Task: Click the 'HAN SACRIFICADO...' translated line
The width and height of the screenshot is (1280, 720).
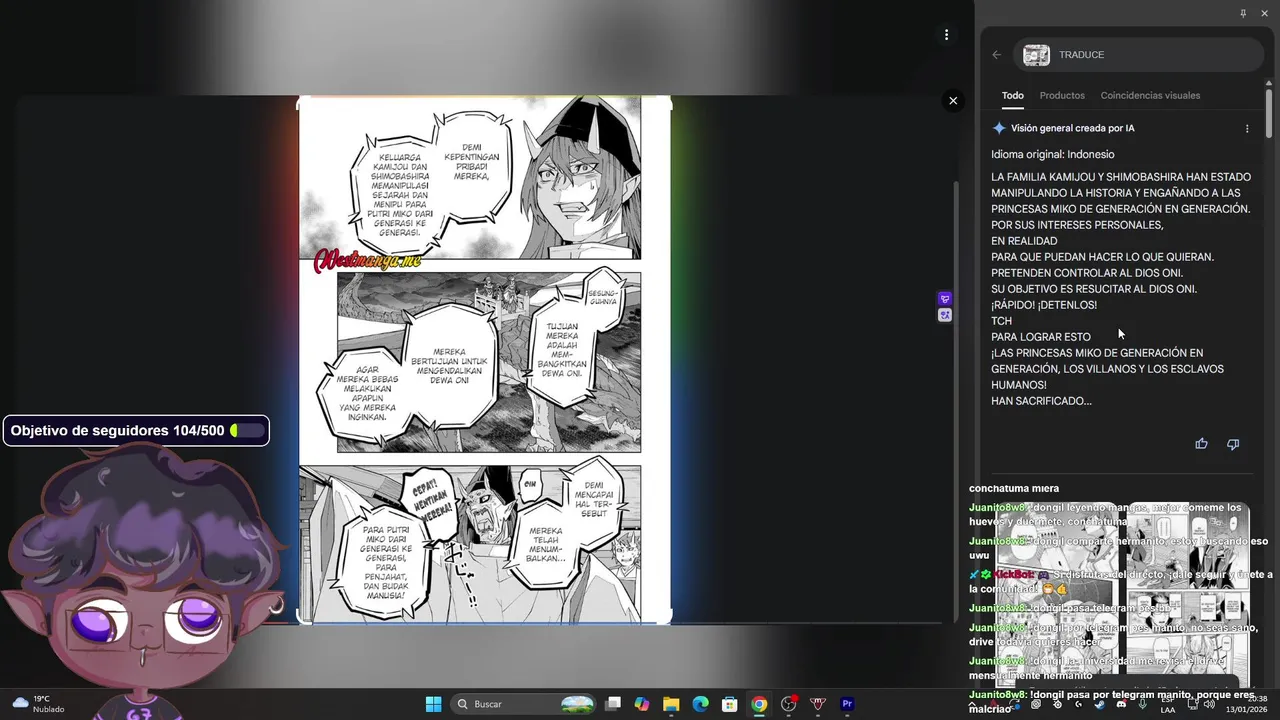Action: pyautogui.click(x=1041, y=401)
